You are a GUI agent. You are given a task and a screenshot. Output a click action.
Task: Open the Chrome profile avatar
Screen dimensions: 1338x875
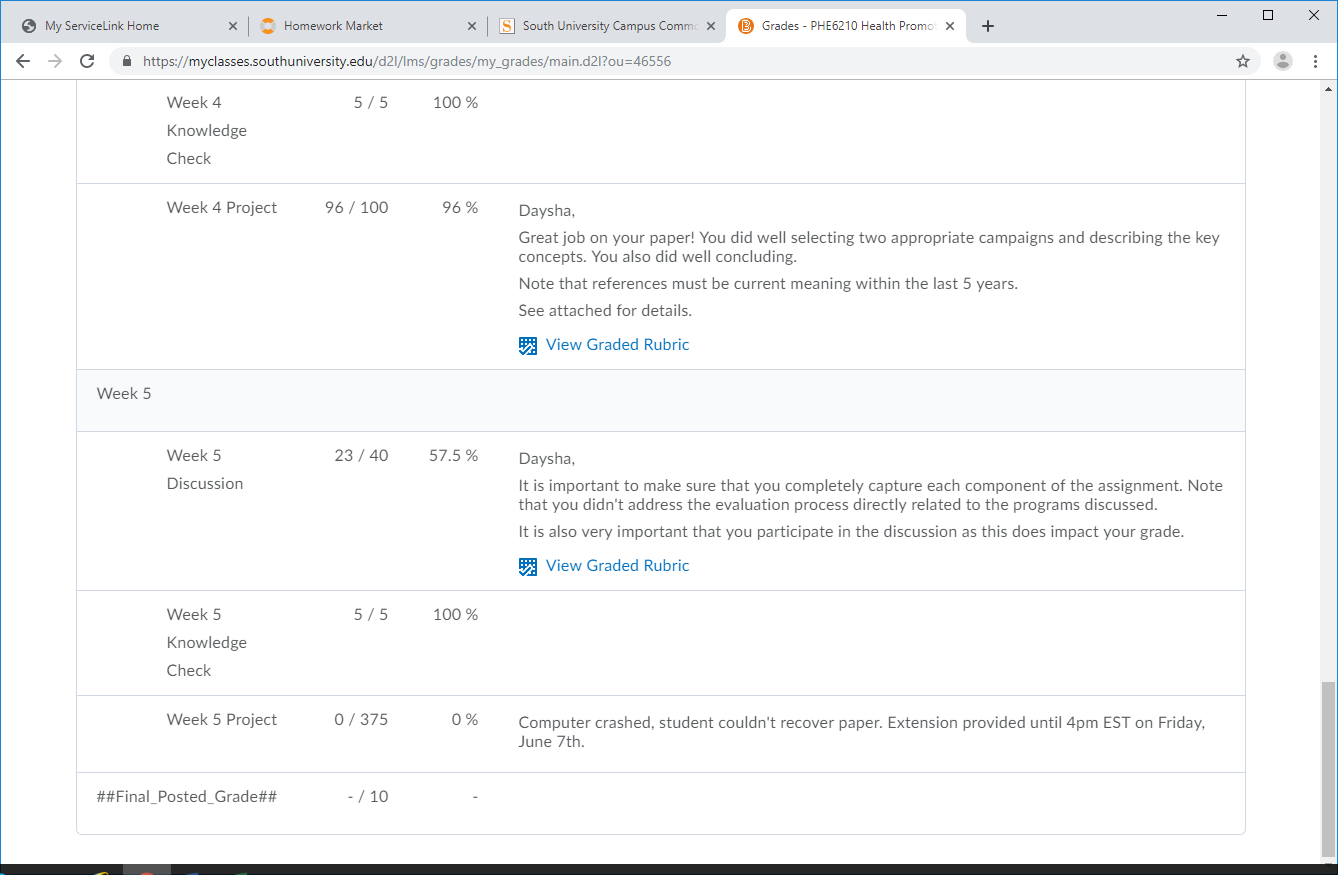pos(1283,61)
